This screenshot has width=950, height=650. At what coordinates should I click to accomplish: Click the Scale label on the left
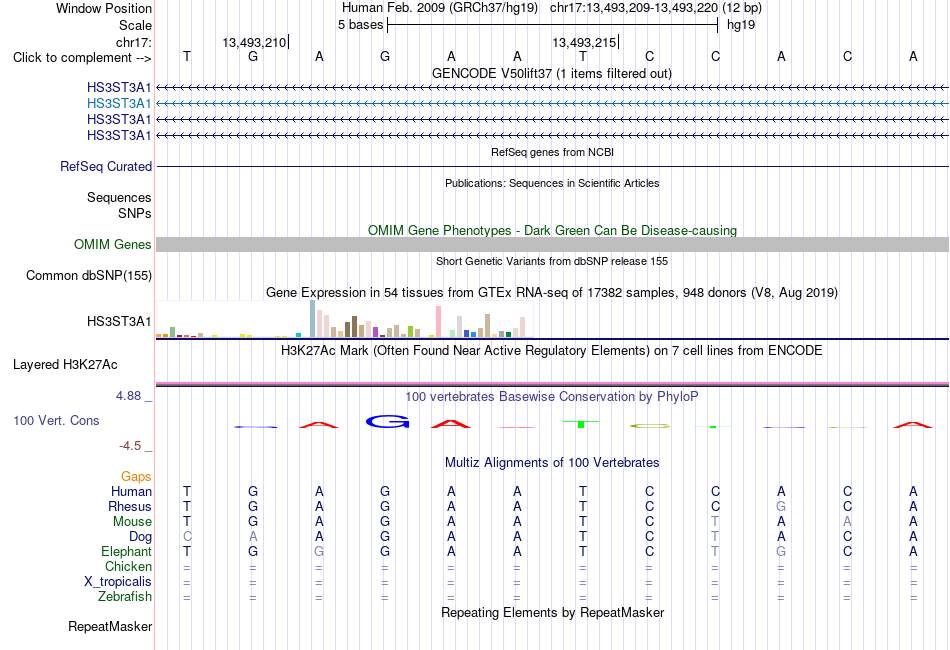(x=135, y=25)
